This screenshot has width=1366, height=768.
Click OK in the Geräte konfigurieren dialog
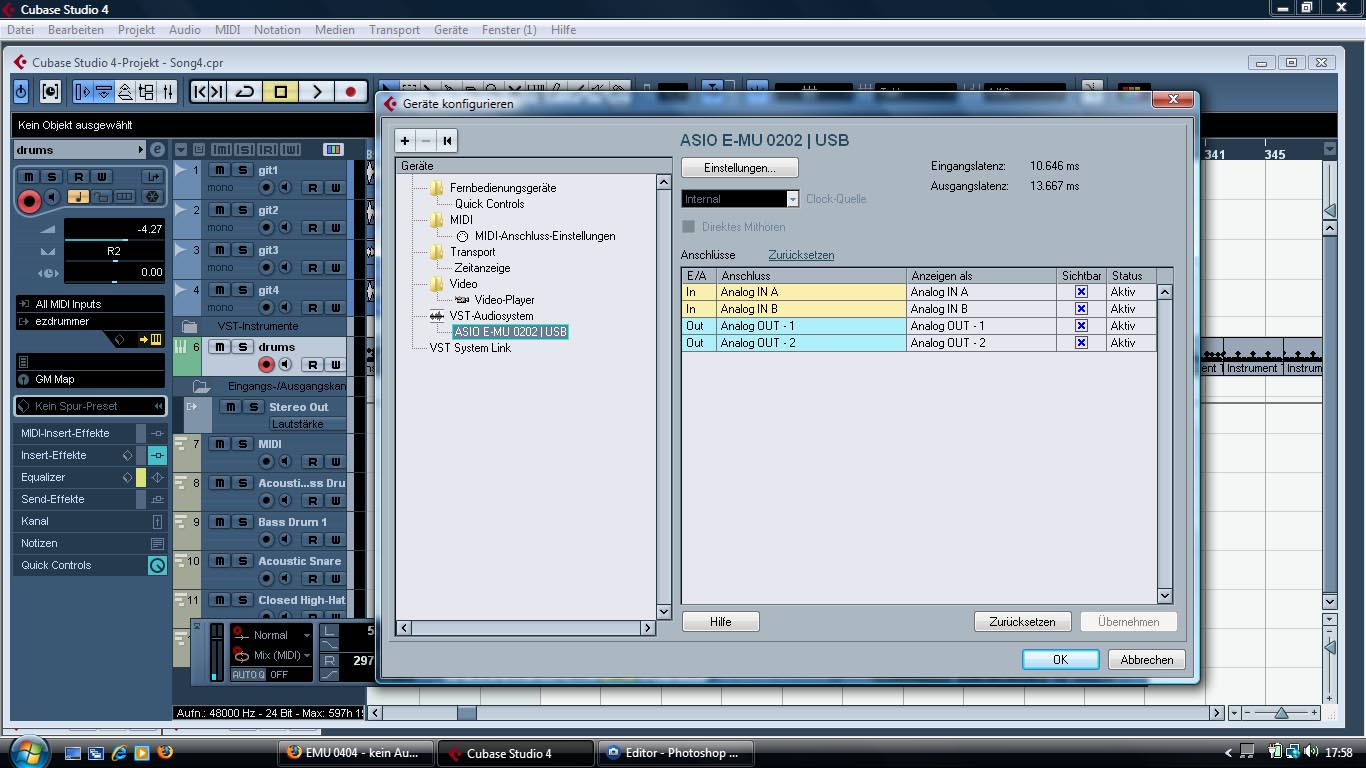[1061, 660]
